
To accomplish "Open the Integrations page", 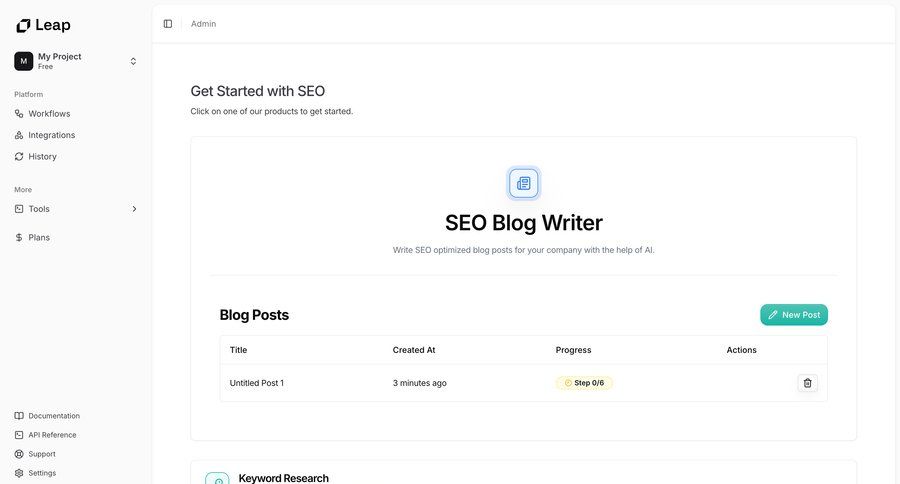I will [51, 135].
